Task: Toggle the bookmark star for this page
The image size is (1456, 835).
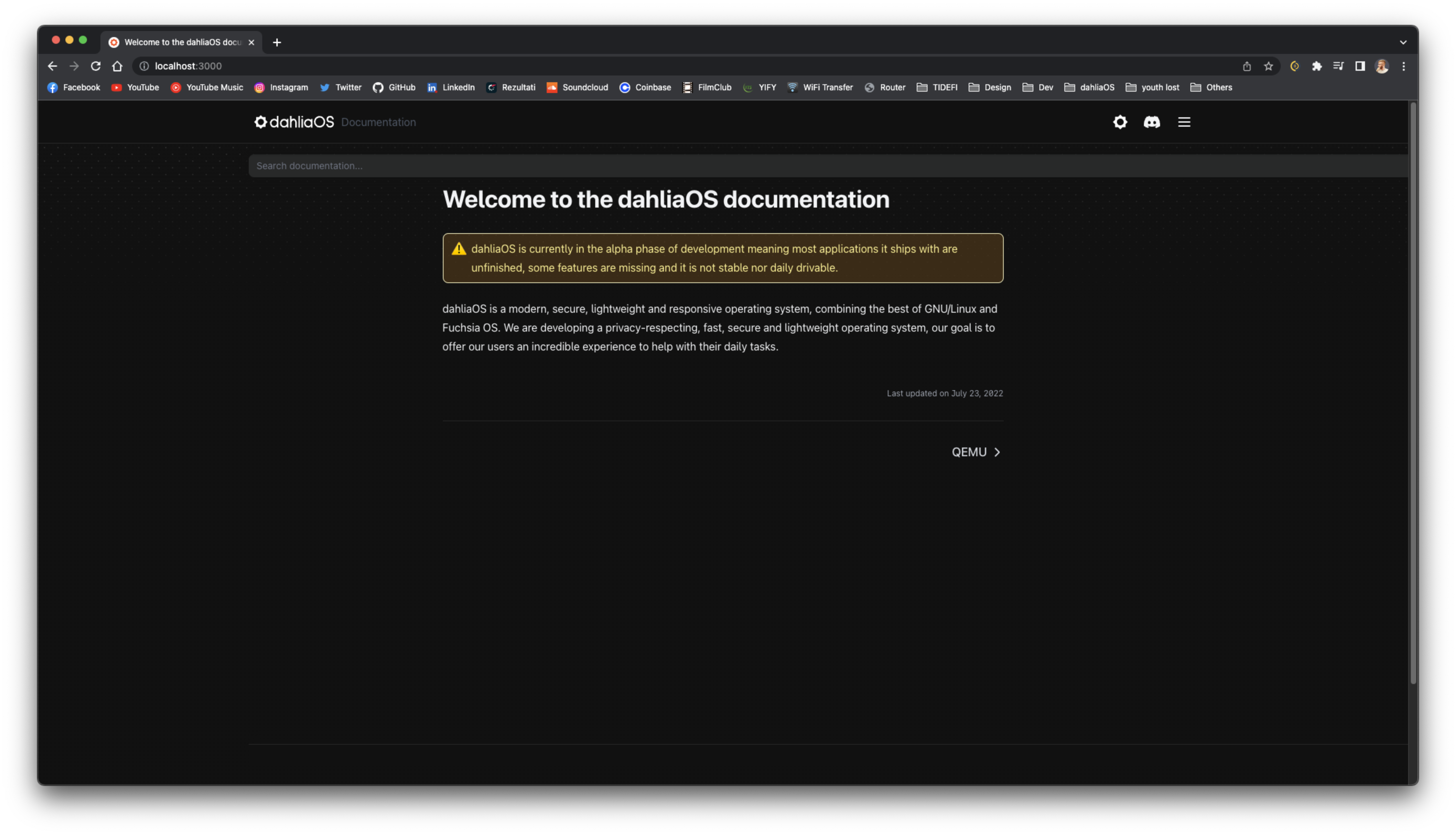Action: click(1268, 66)
